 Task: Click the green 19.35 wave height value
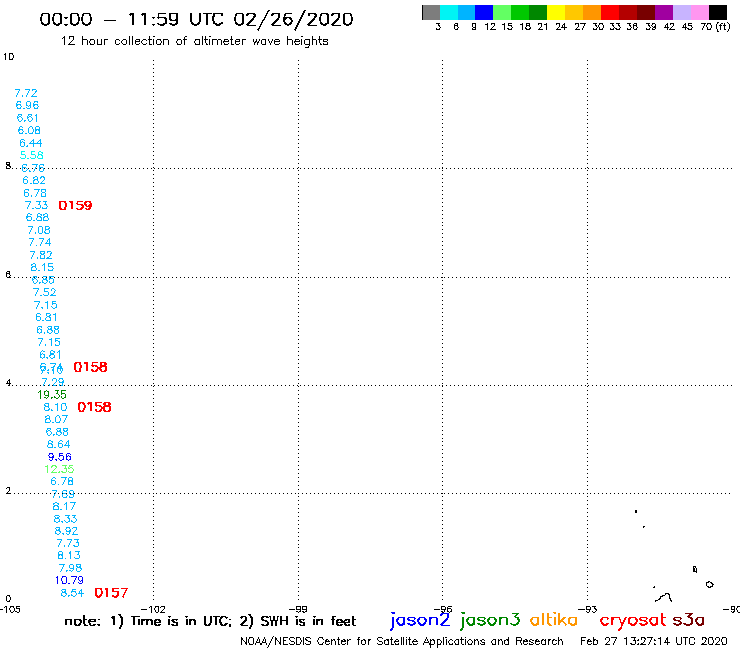(x=52, y=395)
